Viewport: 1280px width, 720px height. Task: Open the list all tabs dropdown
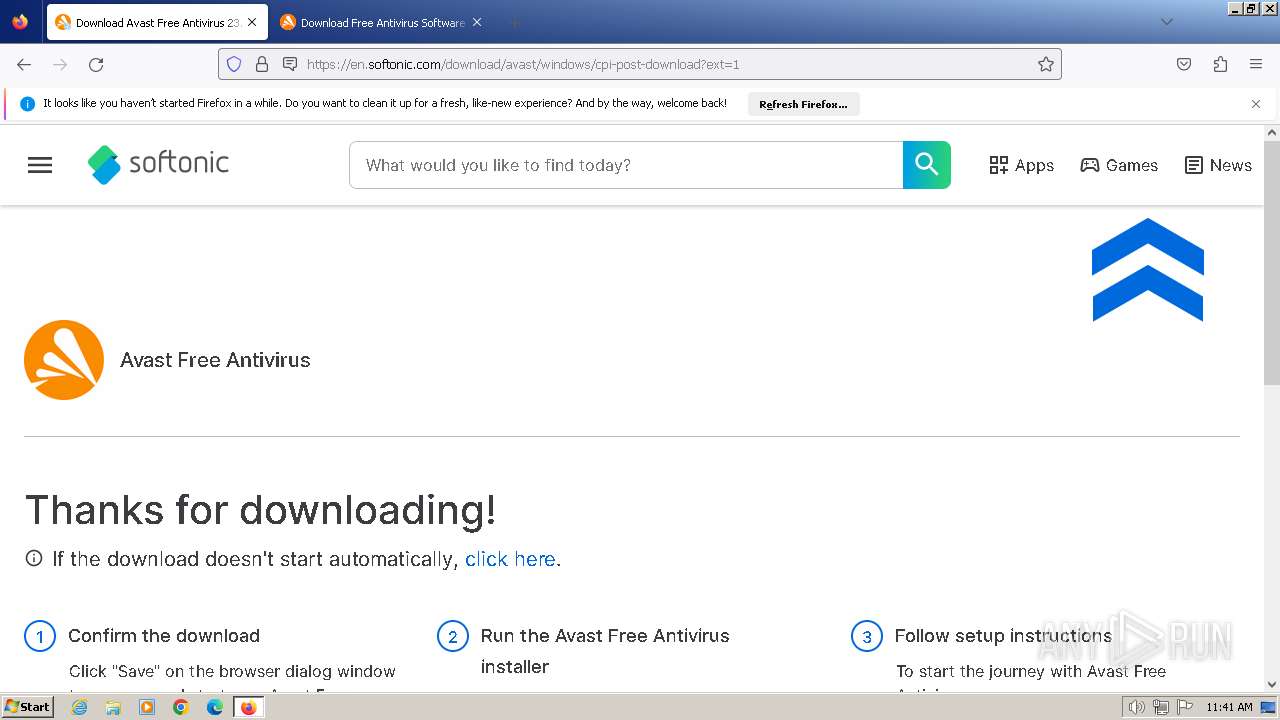[1166, 22]
